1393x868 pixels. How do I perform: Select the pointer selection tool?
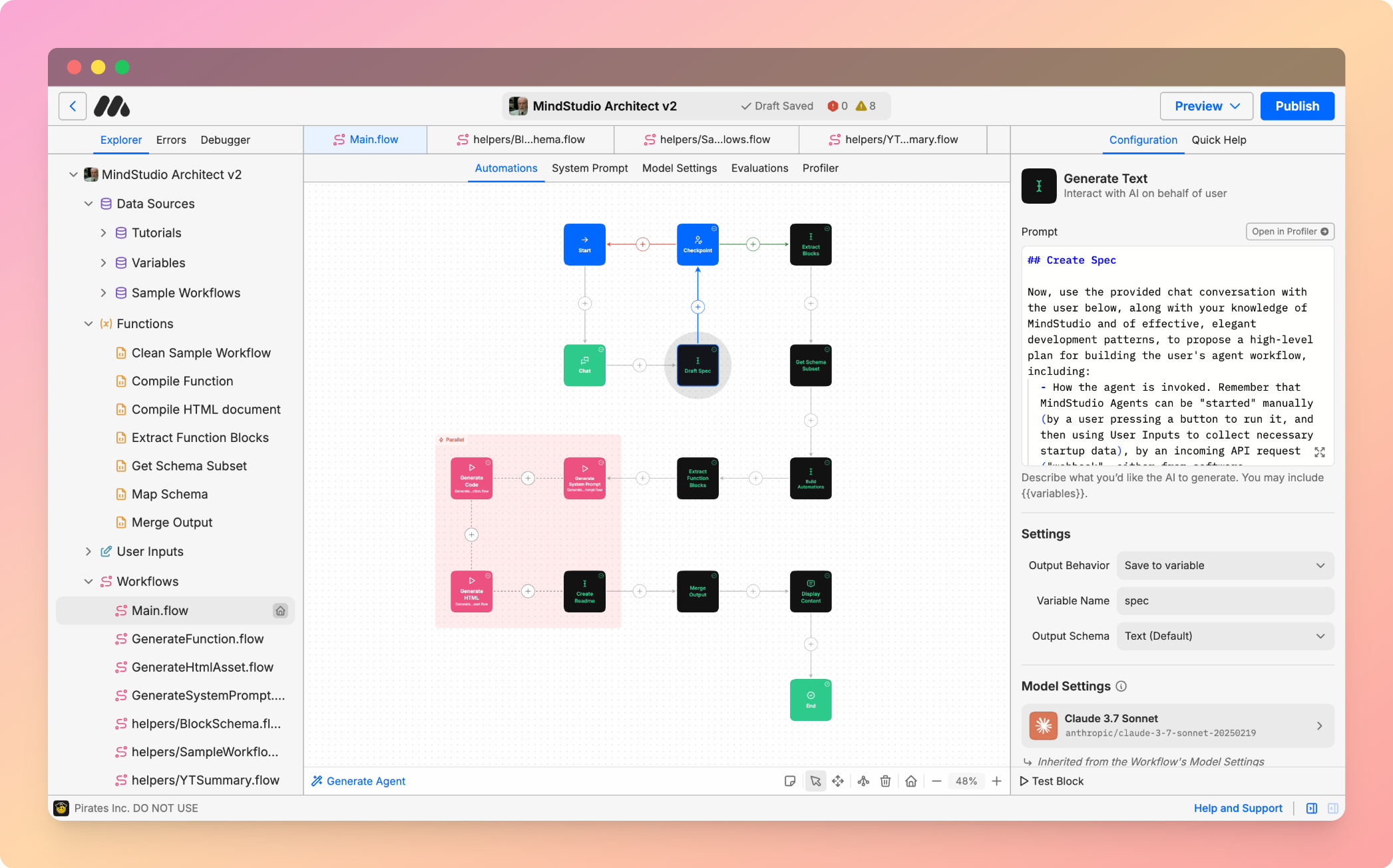(815, 781)
